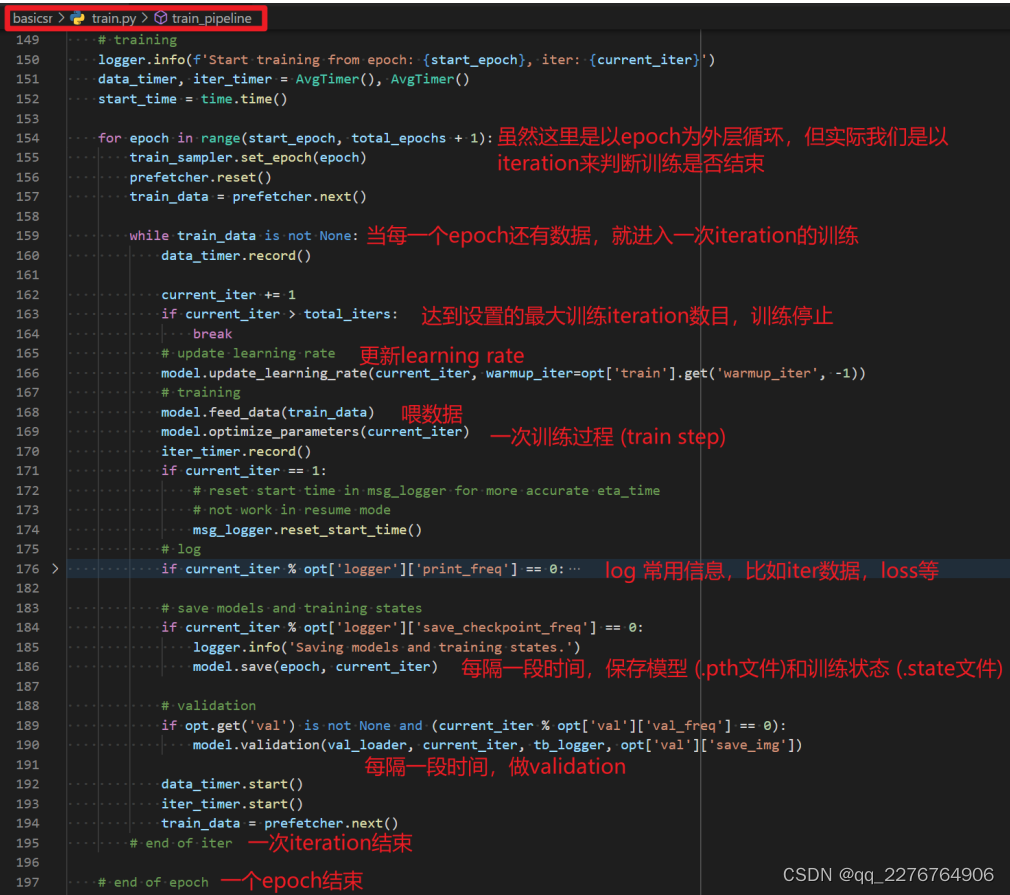Click 'msg_logger.reset_start_time()' on line 174
This screenshot has width=1010, height=895.
(307, 530)
